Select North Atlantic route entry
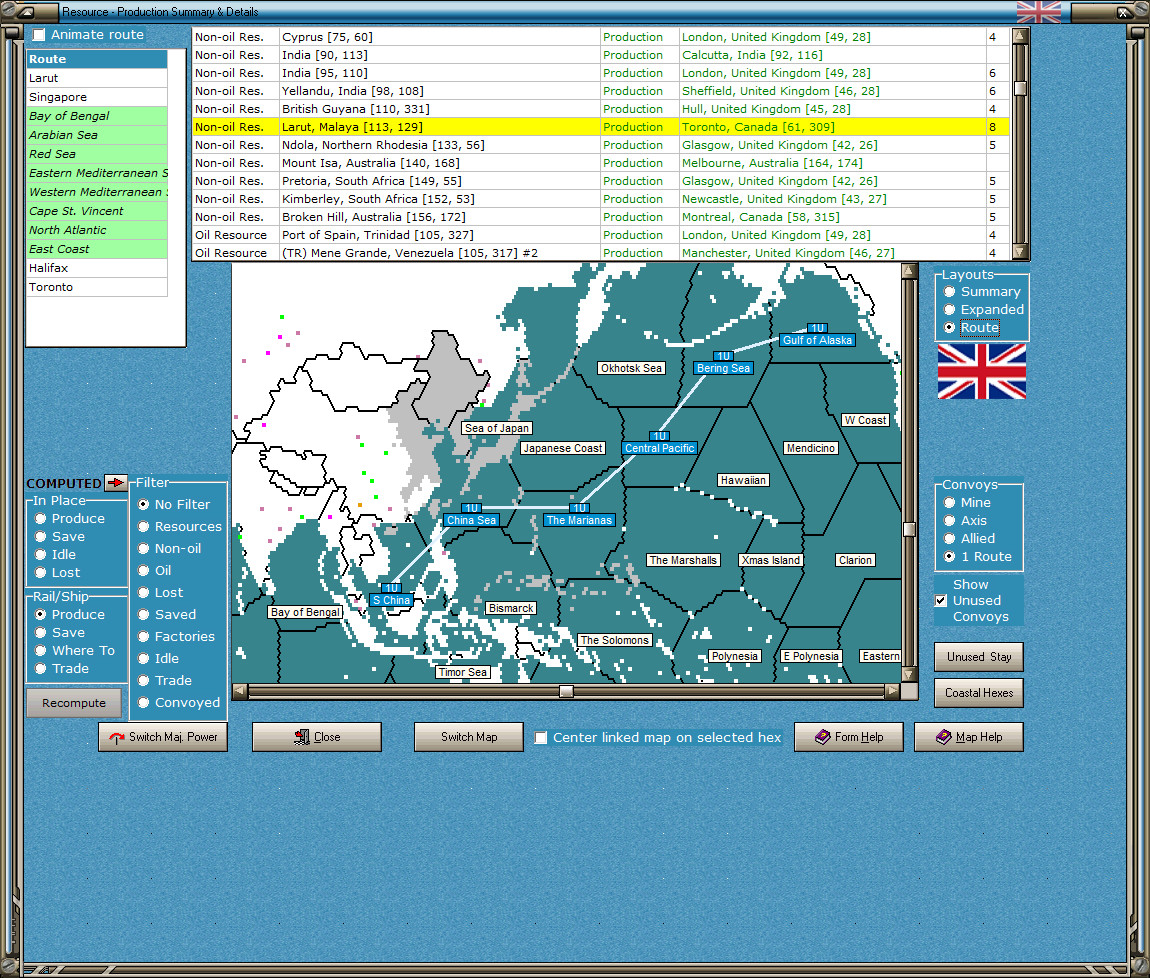 tap(97, 230)
